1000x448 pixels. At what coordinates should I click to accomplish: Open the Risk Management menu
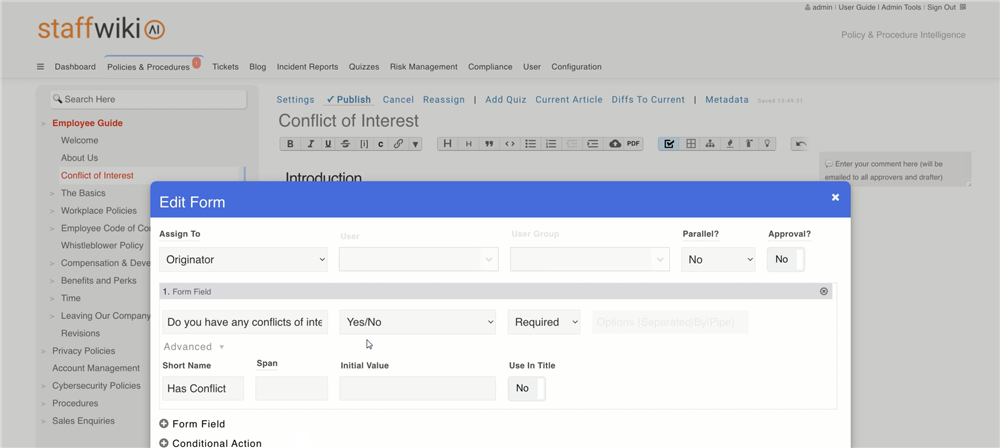point(423,67)
